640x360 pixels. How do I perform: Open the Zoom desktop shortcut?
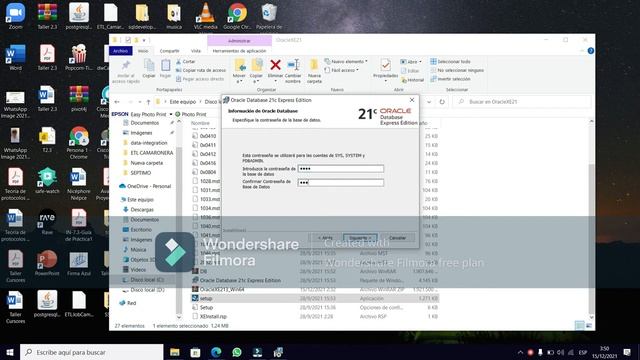[16, 16]
